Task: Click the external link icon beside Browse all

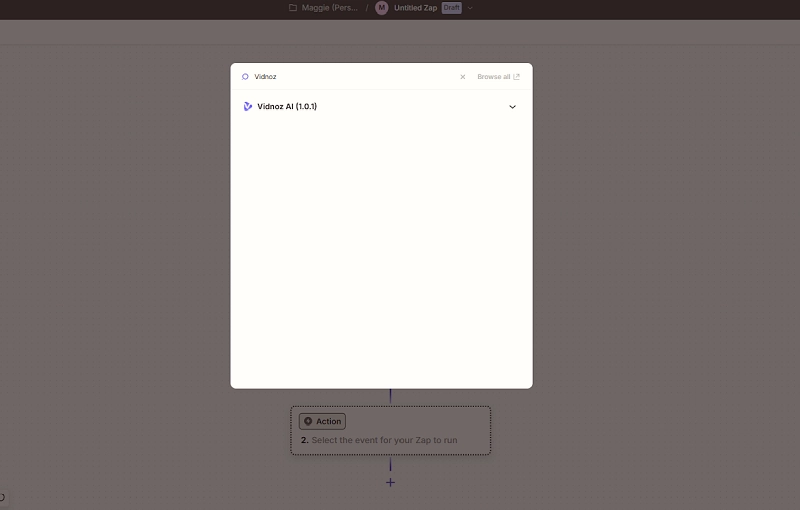Action: pyautogui.click(x=517, y=76)
